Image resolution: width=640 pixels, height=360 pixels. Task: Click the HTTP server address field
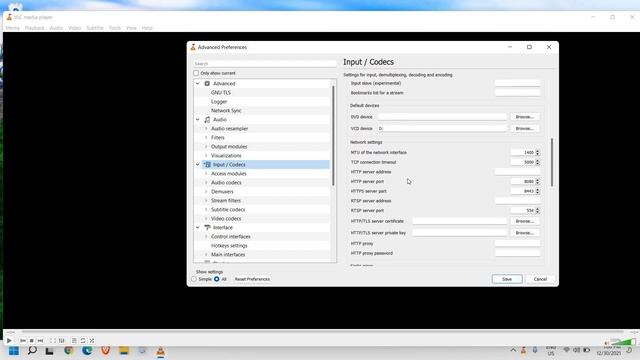pos(518,172)
